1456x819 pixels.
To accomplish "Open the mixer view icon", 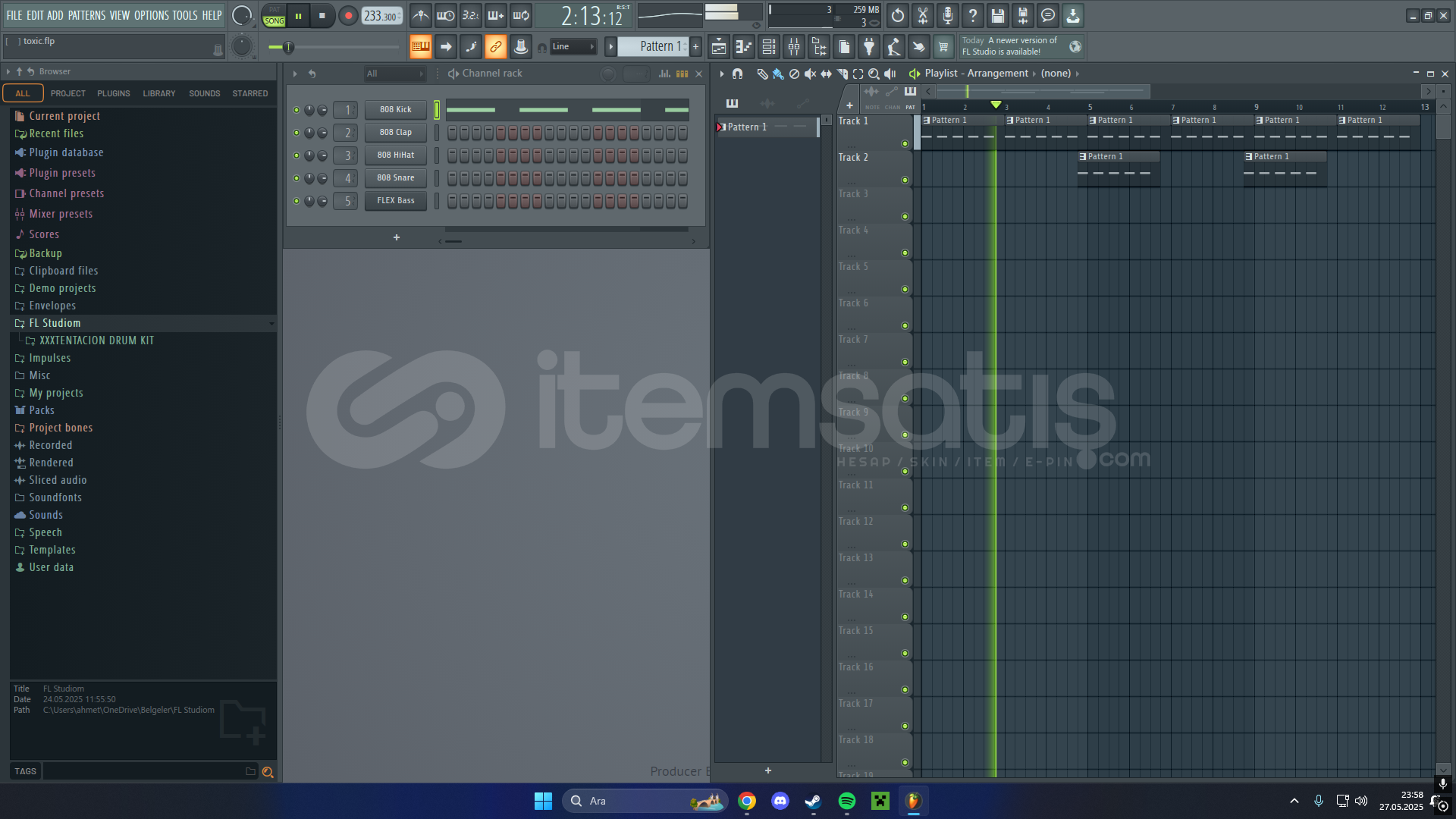I will 794,47.
